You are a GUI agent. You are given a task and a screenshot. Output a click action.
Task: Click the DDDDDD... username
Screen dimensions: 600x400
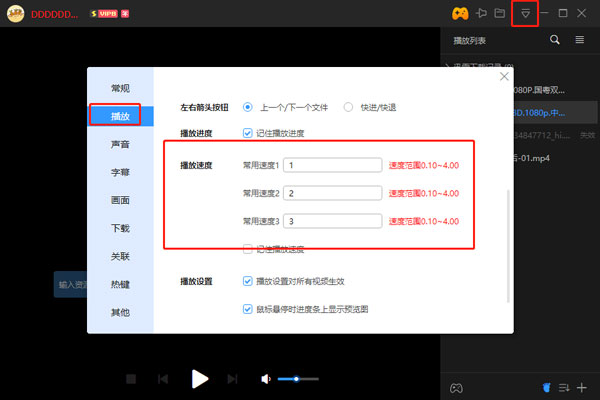click(54, 15)
